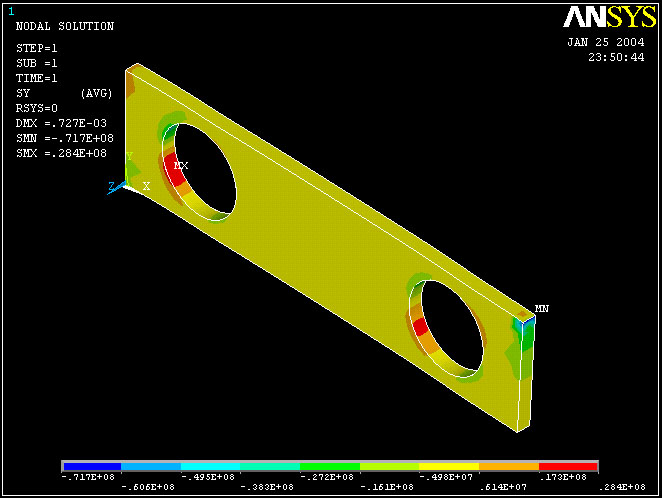Viewport: 662px width, 498px height.
Task: Click the .284E+08 legend value below the legend bar
Action: [622, 487]
